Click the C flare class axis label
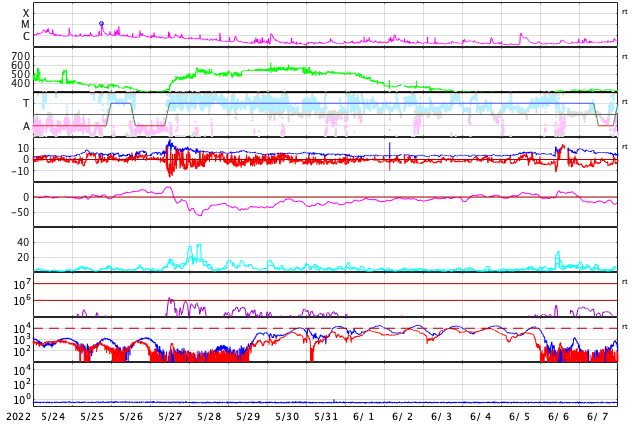The image size is (634, 424). (x=26, y=37)
